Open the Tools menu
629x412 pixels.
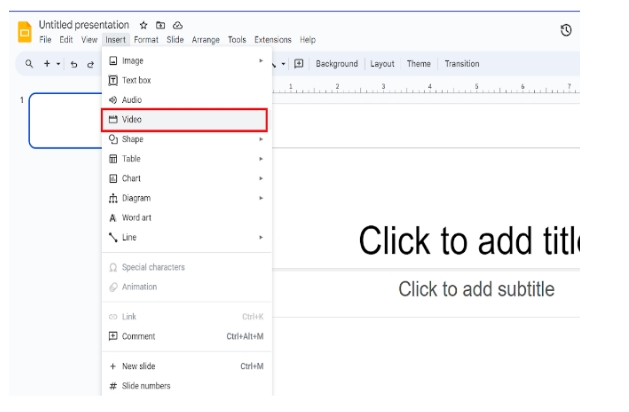click(237, 40)
